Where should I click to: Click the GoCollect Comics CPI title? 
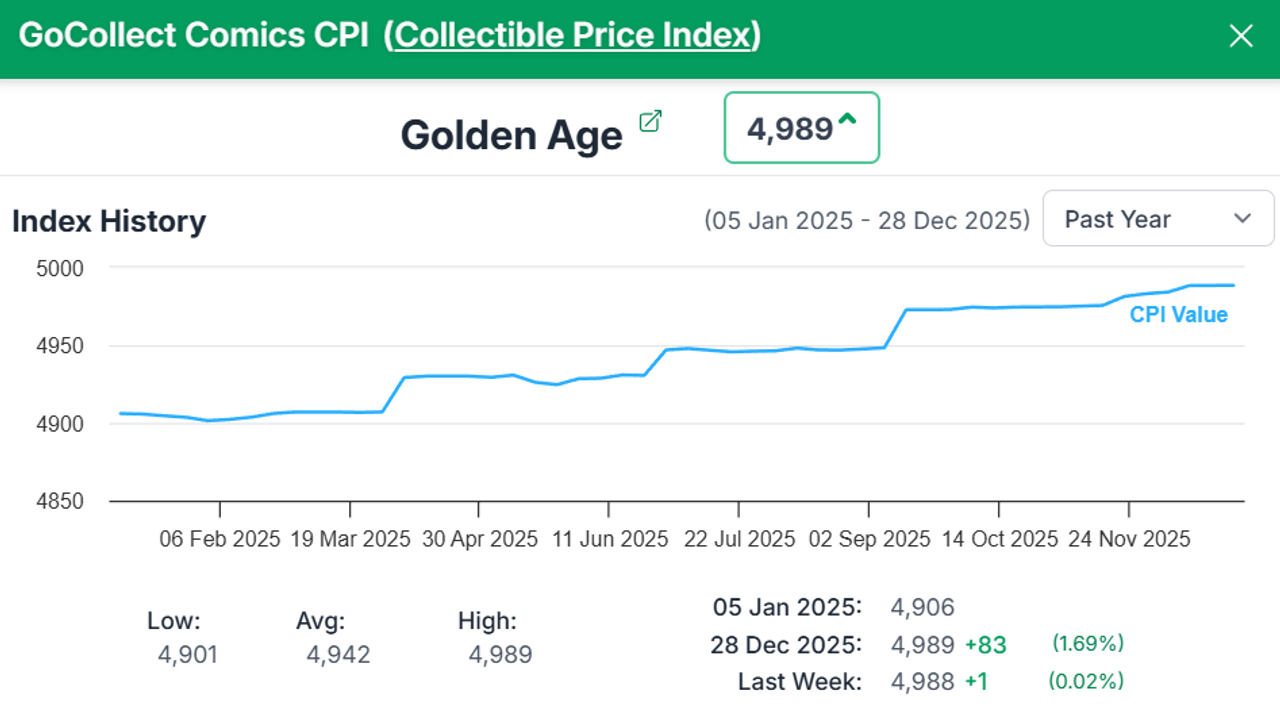[x=193, y=36]
